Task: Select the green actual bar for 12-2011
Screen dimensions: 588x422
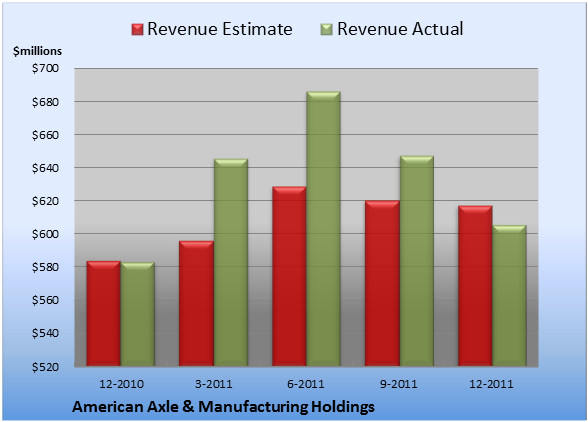Action: [x=509, y=296]
